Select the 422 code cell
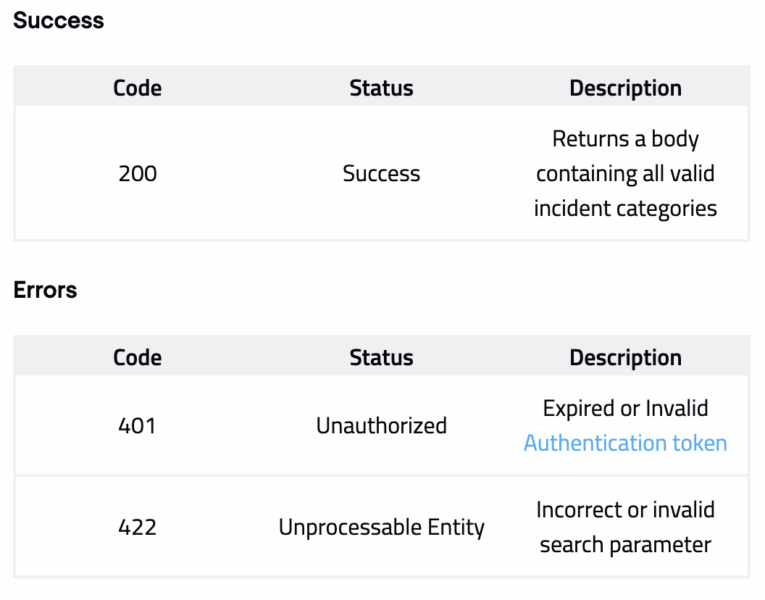This screenshot has height=600, width=765. point(137,527)
